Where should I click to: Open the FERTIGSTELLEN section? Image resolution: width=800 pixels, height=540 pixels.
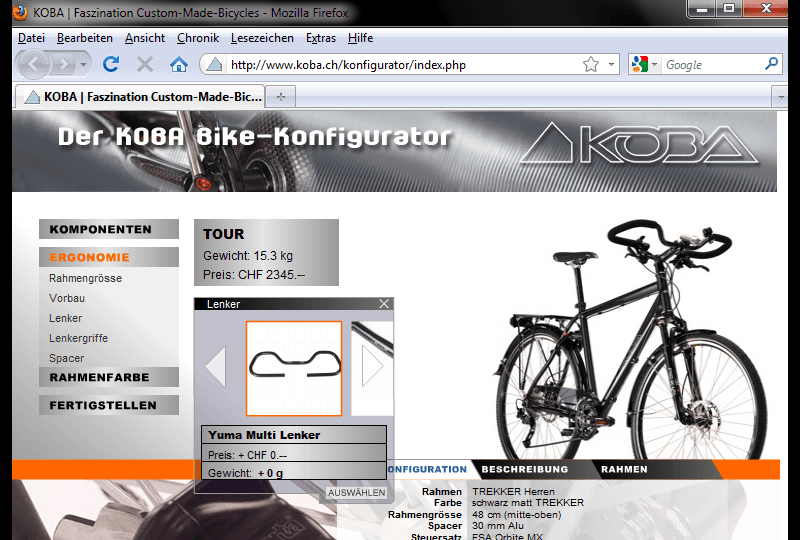point(109,405)
